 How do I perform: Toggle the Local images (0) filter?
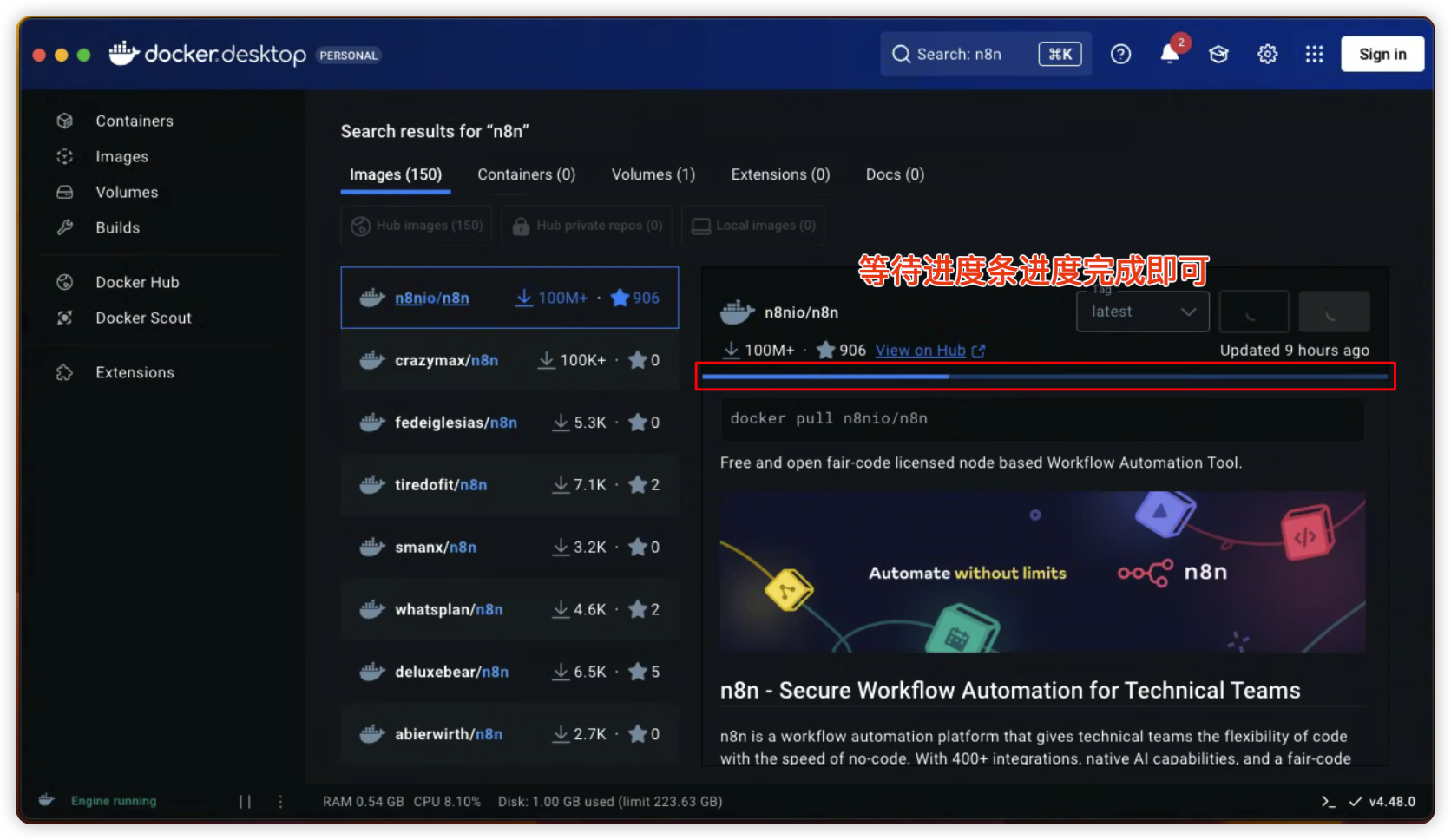(752, 226)
